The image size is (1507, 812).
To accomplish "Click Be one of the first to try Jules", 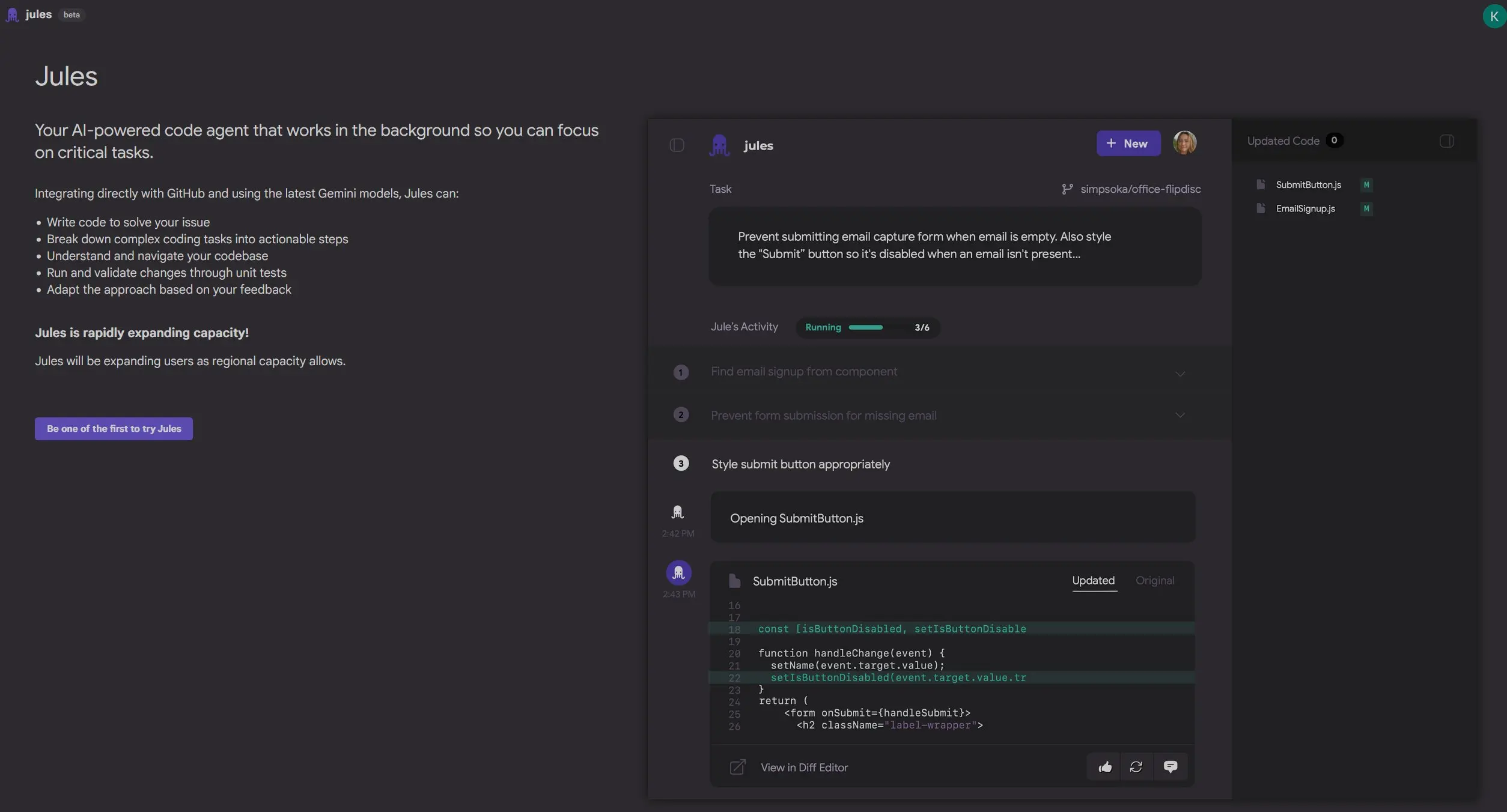I will tap(114, 429).
